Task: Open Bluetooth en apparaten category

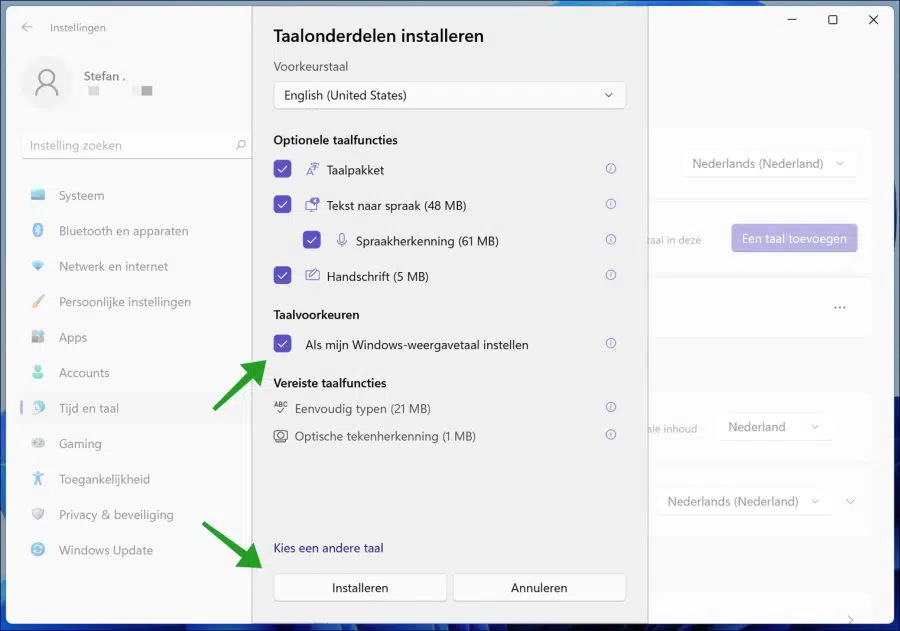Action: tap(135, 231)
